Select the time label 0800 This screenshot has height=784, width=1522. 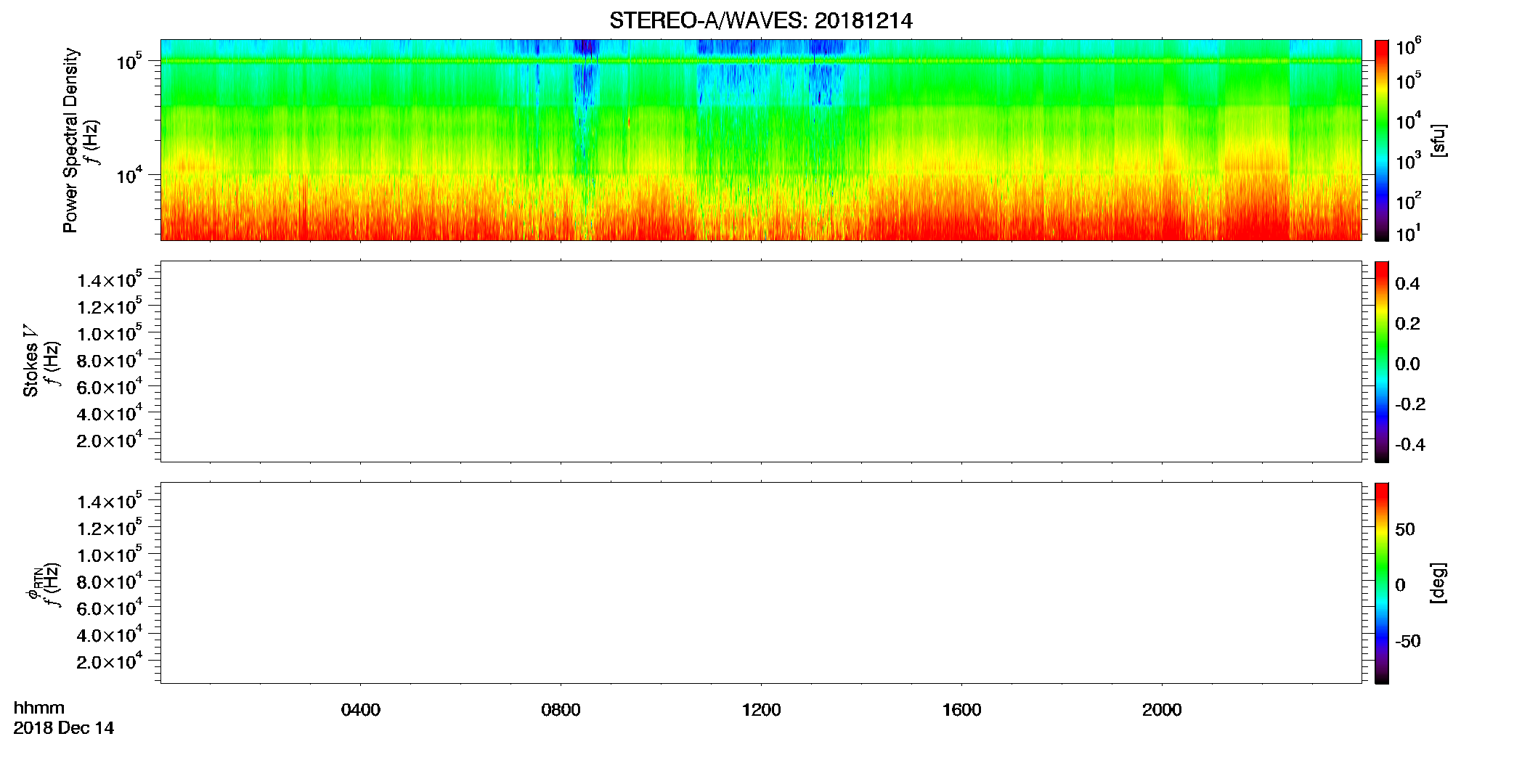pos(561,710)
